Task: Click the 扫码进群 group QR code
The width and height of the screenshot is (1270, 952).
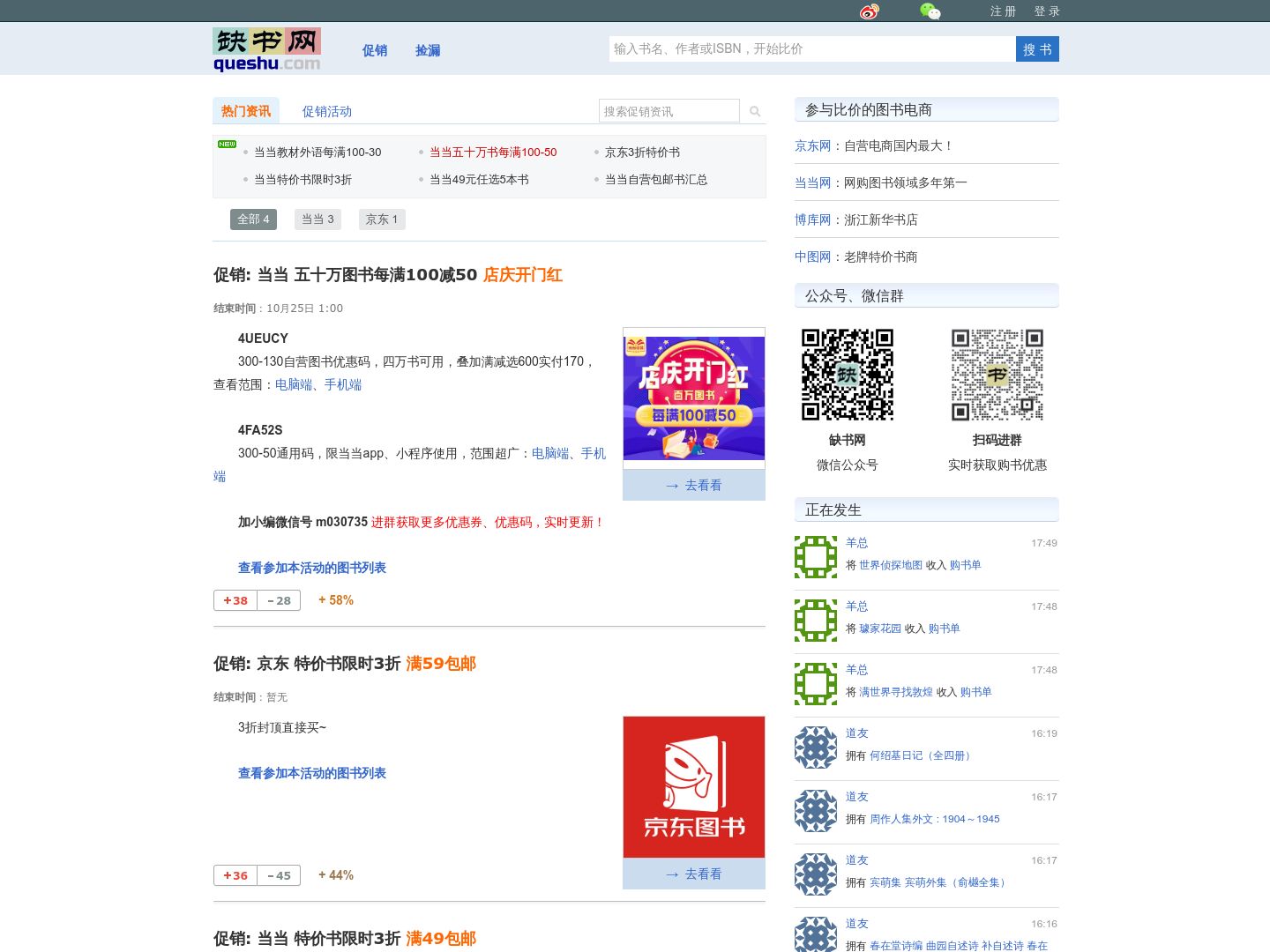Action: pos(997,375)
